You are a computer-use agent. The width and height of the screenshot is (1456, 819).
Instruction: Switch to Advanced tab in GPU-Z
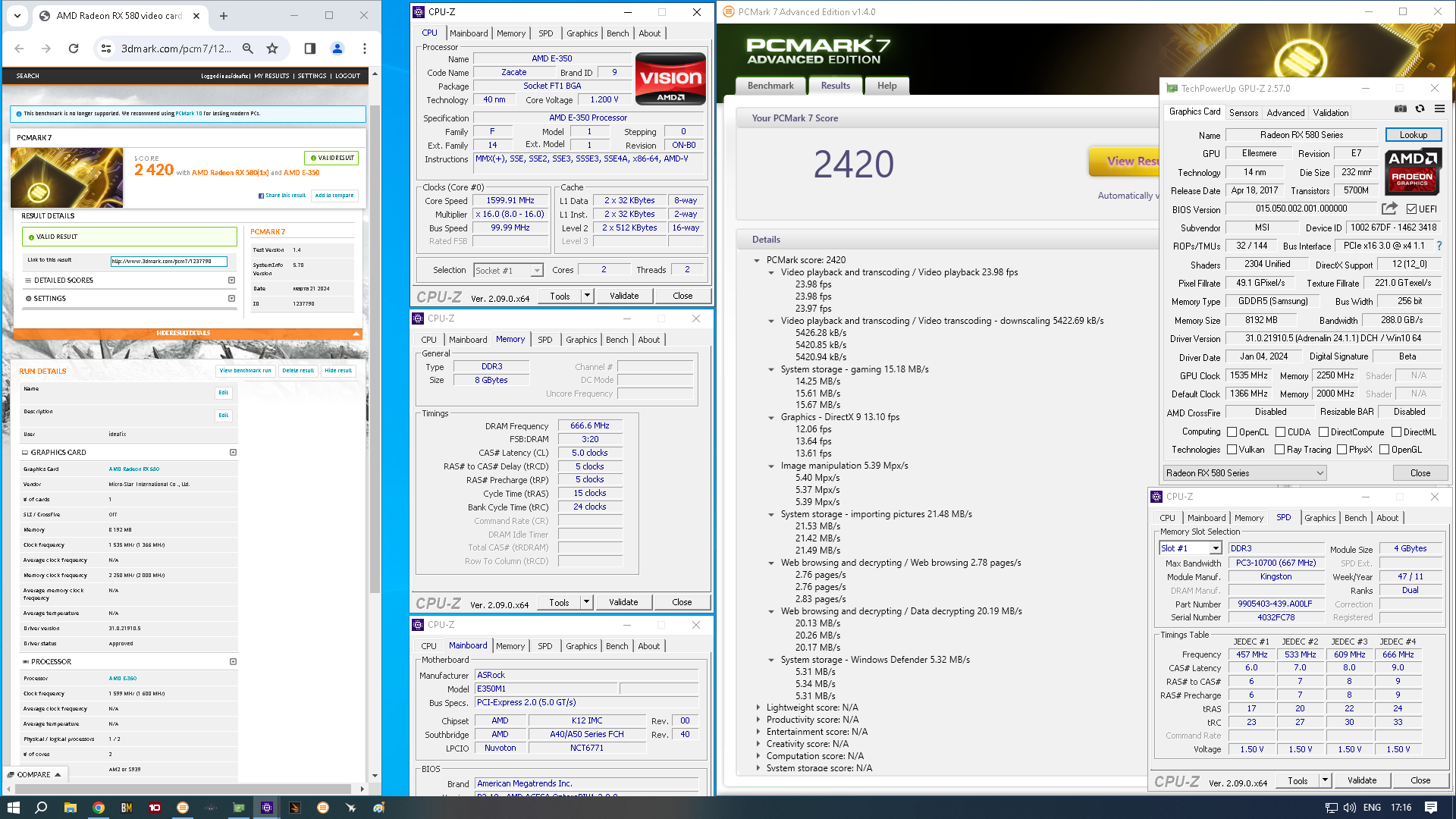(x=1285, y=113)
